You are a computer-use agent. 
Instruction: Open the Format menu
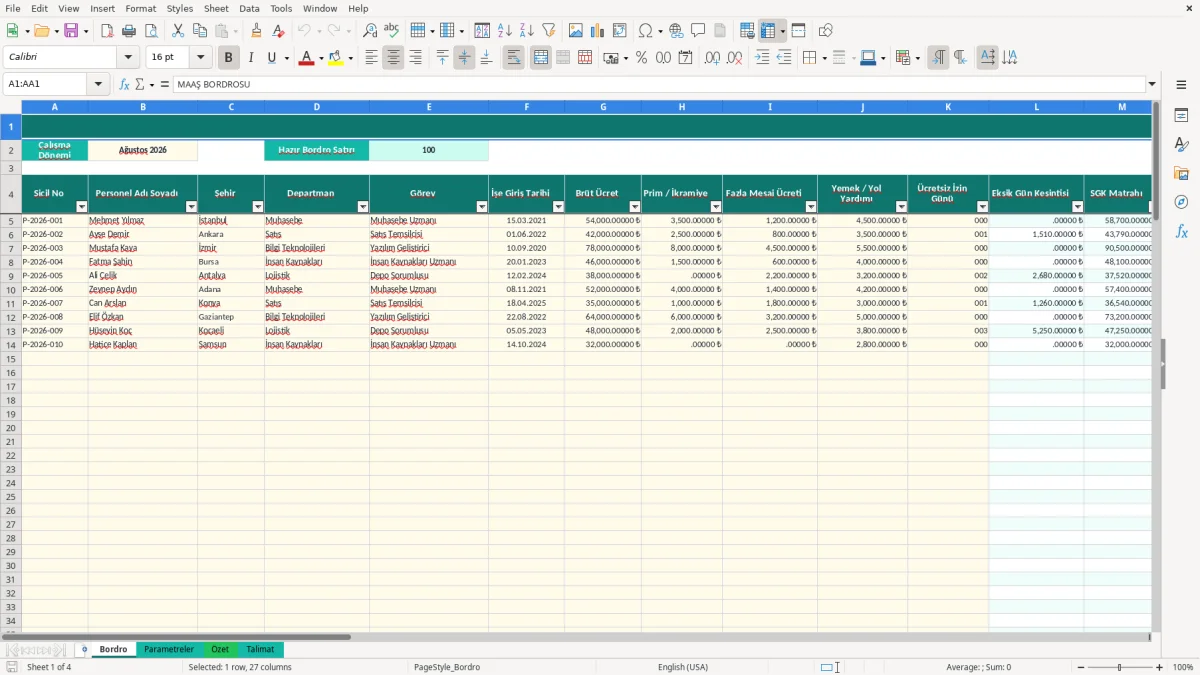(x=141, y=8)
